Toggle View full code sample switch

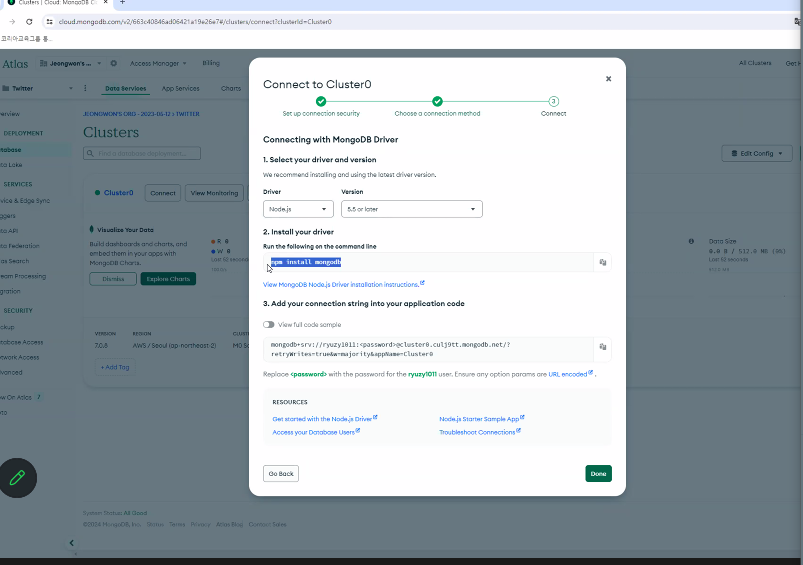pyautogui.click(x=268, y=325)
